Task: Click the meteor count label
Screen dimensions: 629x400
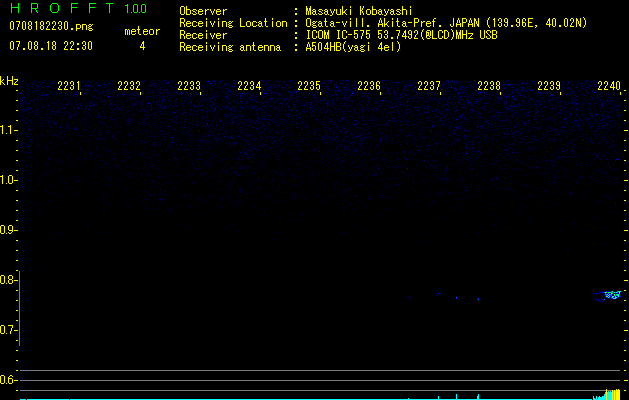Action: coord(142,31)
